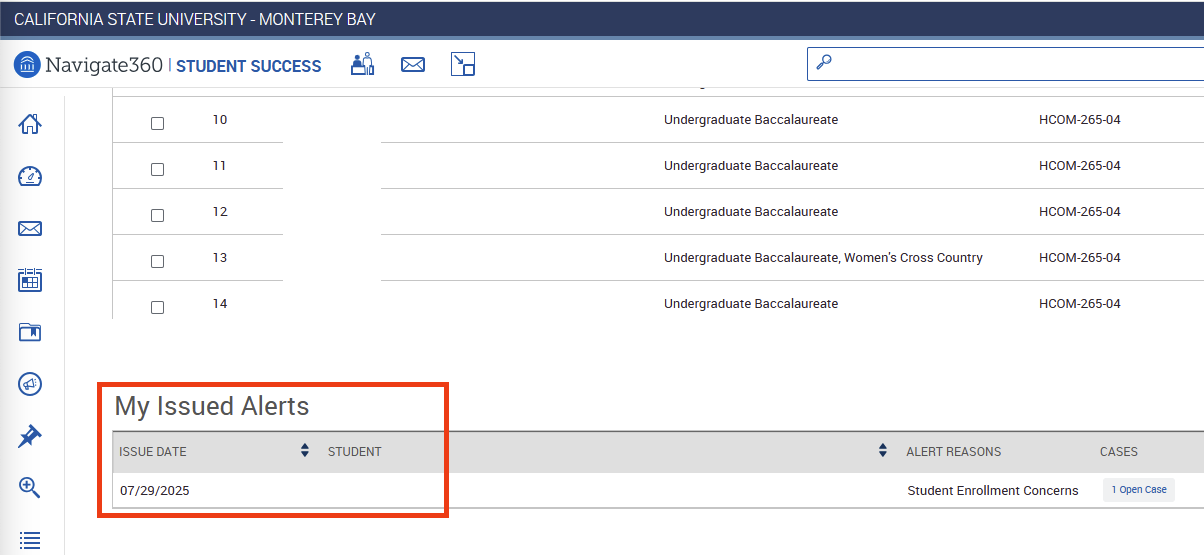Click HCOM-265-04 in row 14
This screenshot has height=555, width=1204.
[1080, 304]
